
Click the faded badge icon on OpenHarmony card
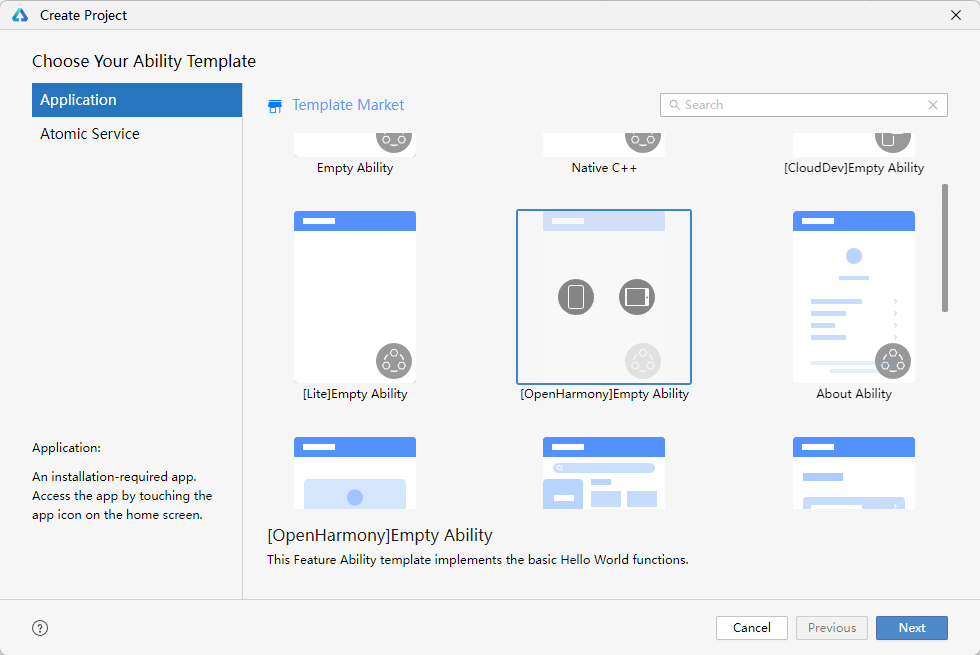point(642,361)
